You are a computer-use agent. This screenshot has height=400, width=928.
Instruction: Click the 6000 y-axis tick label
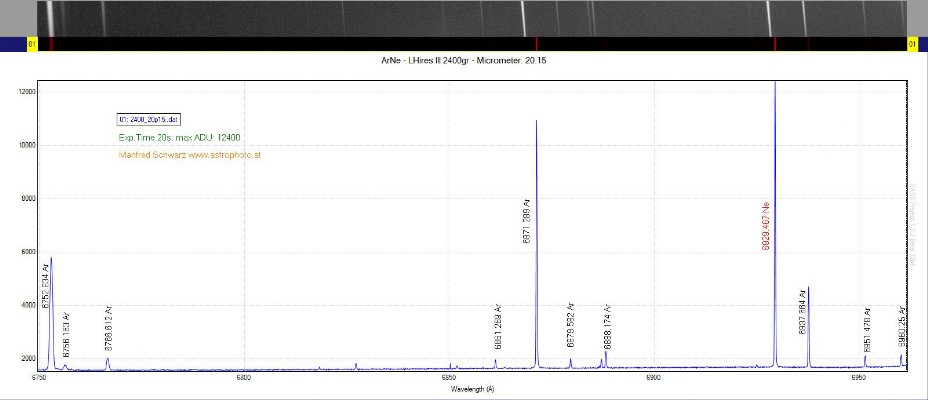28,251
